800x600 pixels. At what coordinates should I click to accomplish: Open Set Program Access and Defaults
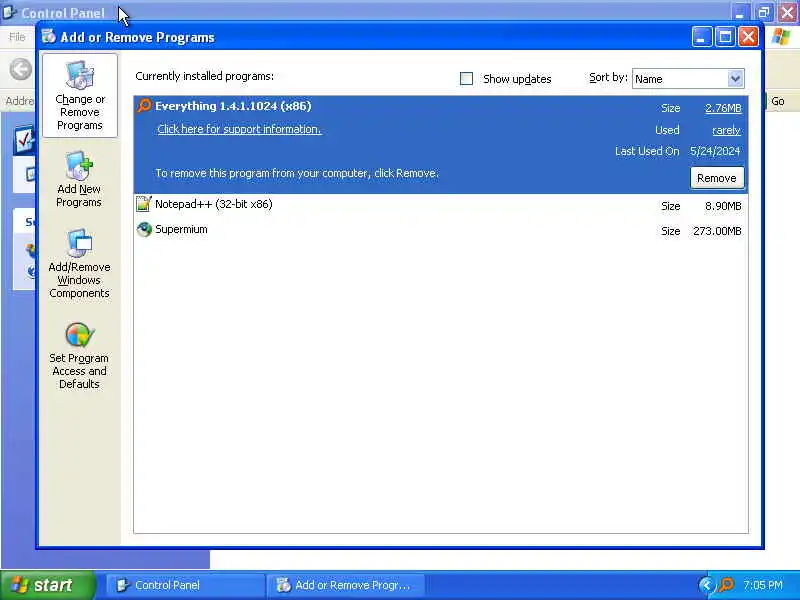[x=79, y=356]
